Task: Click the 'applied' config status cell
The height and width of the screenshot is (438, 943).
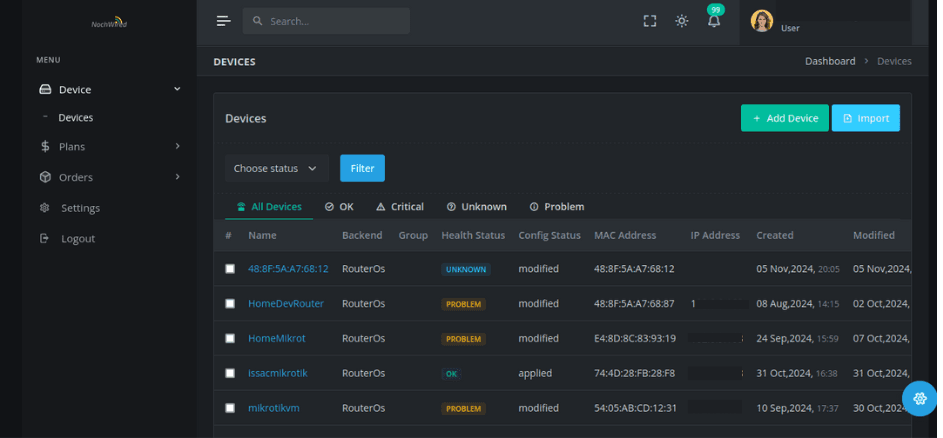Action: (535, 374)
